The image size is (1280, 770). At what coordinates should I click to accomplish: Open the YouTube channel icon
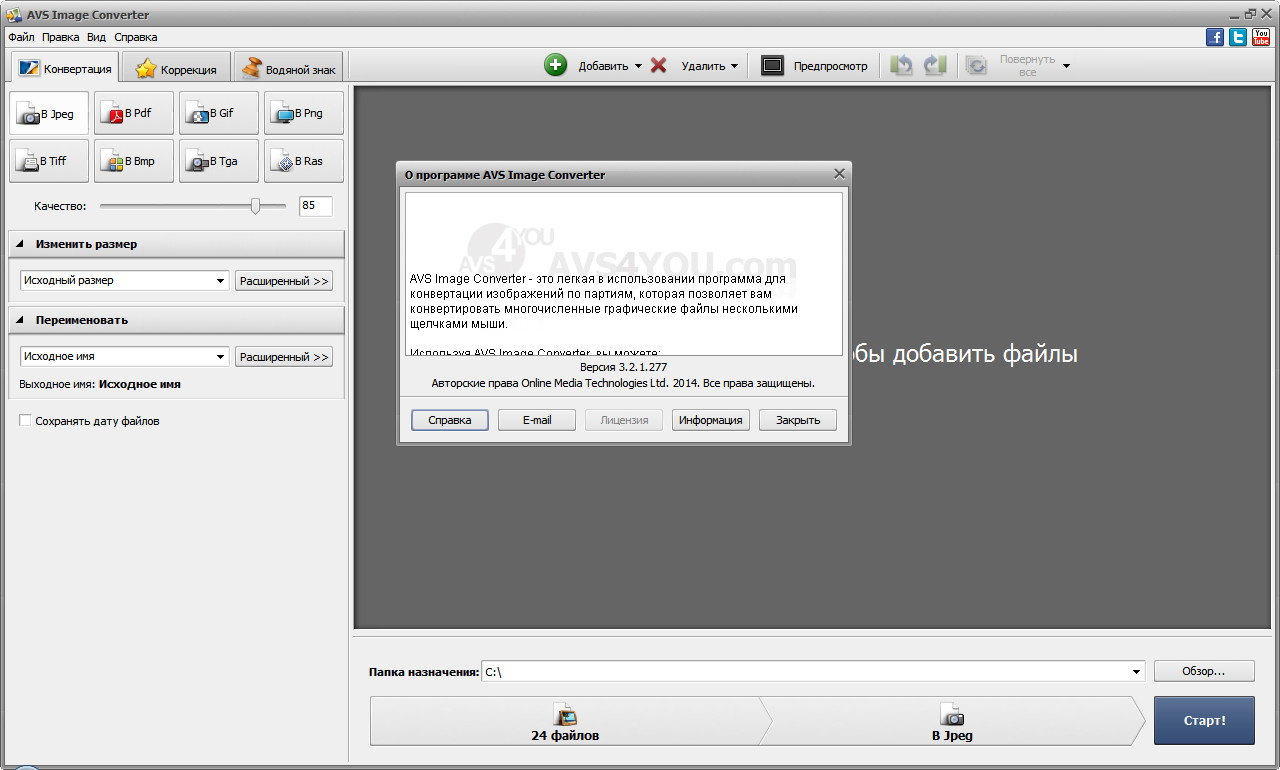(x=1261, y=37)
